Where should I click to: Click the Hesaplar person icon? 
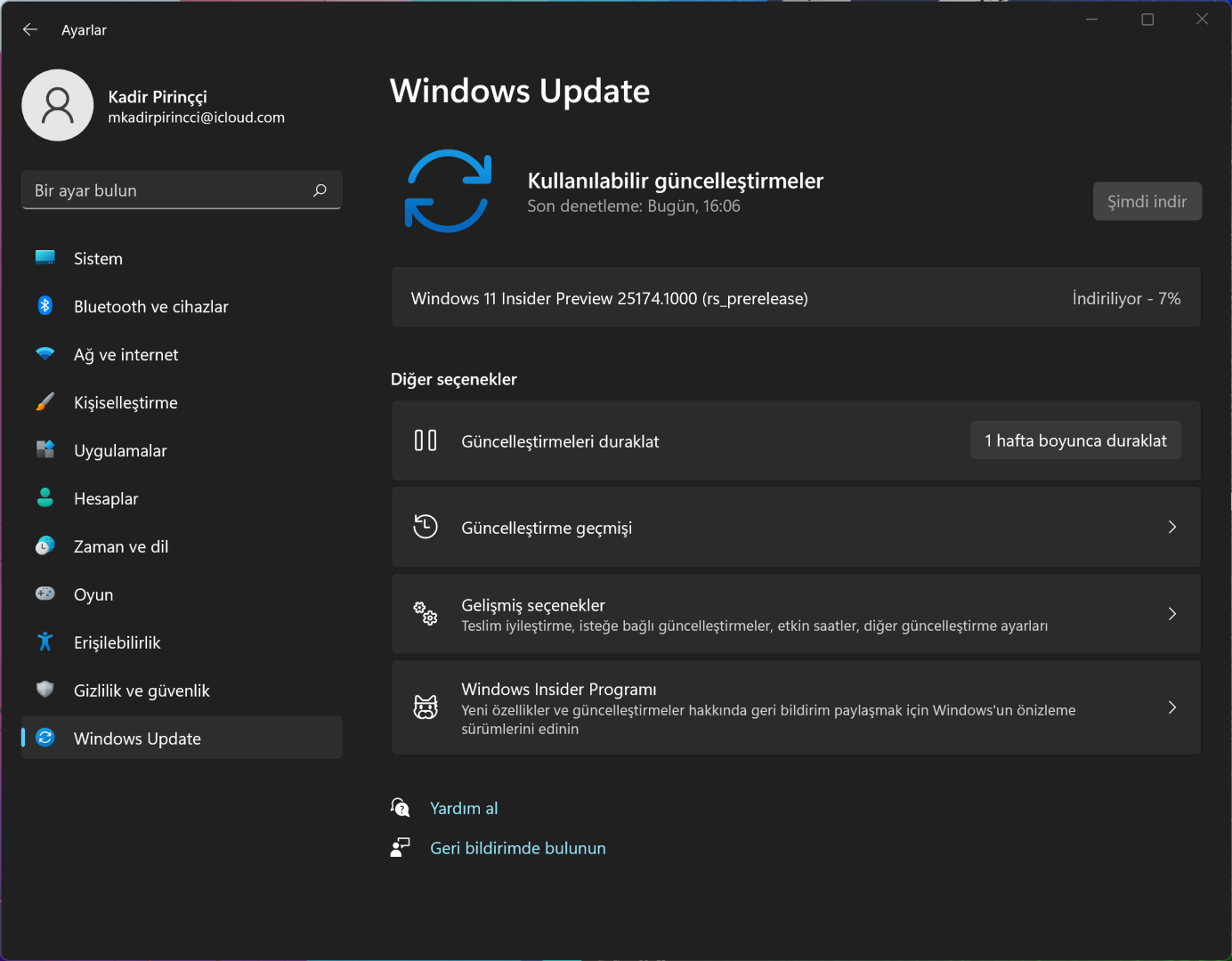45,497
